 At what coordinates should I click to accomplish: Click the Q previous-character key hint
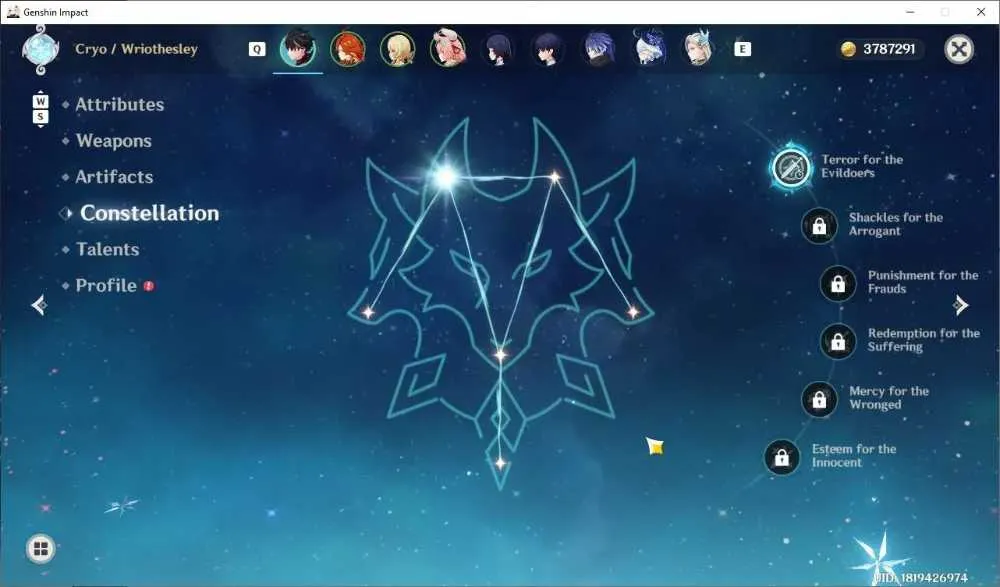pyautogui.click(x=257, y=49)
